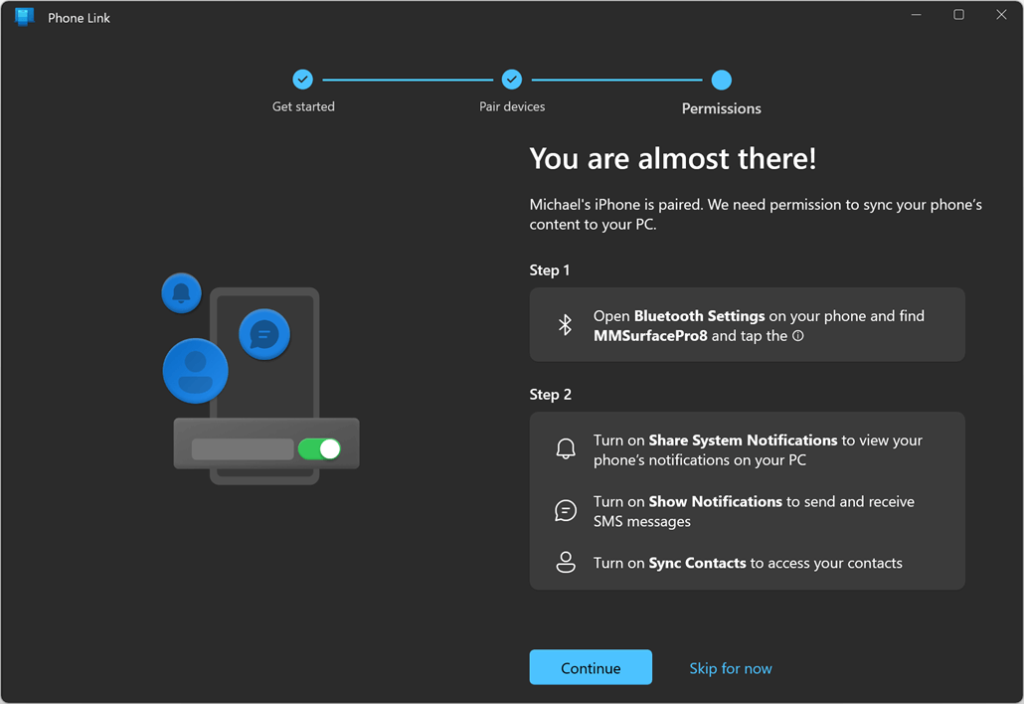The height and width of the screenshot is (704, 1024).
Task: Select the Pair devices step checkmark
Action: pos(512,80)
